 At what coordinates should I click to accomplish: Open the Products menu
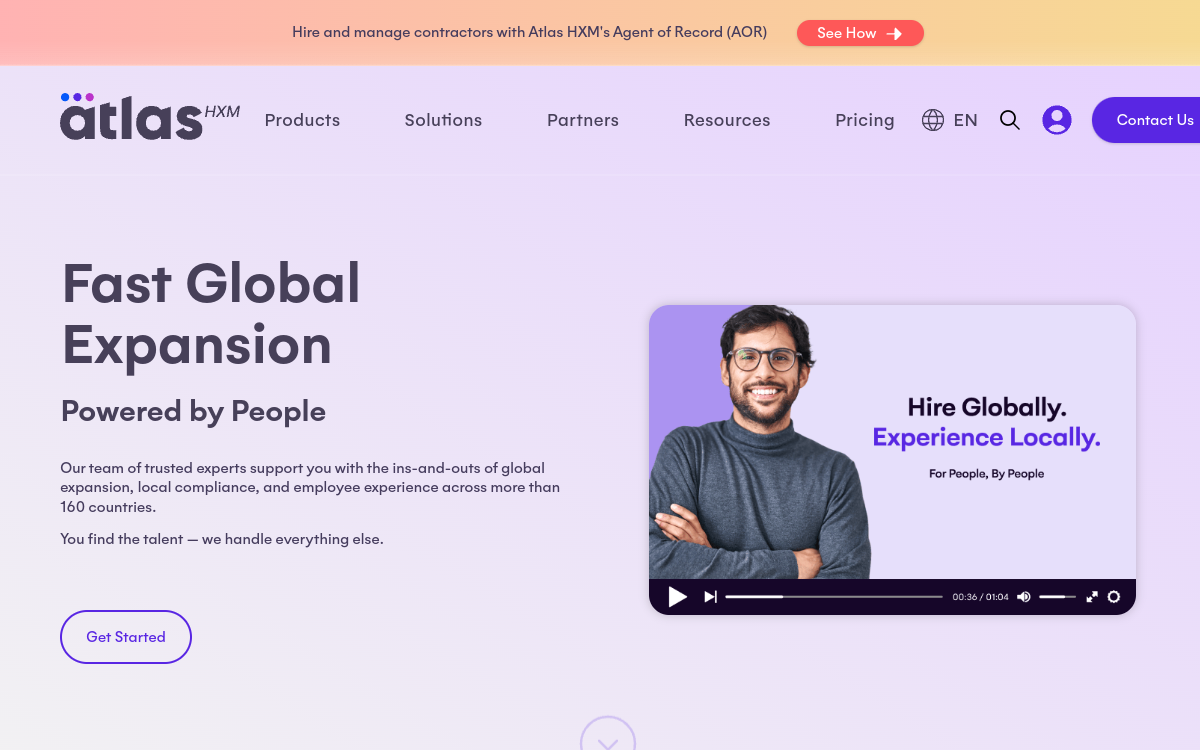(302, 120)
